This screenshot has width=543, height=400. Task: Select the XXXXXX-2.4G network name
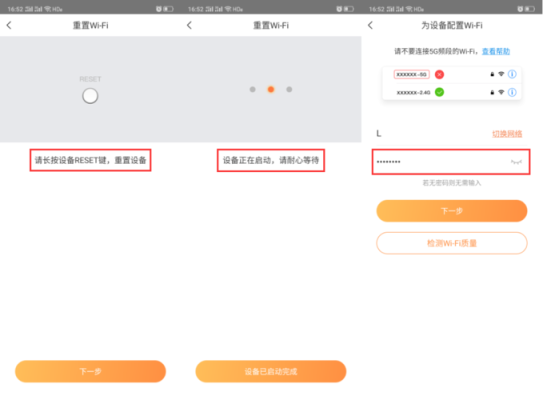tap(413, 92)
